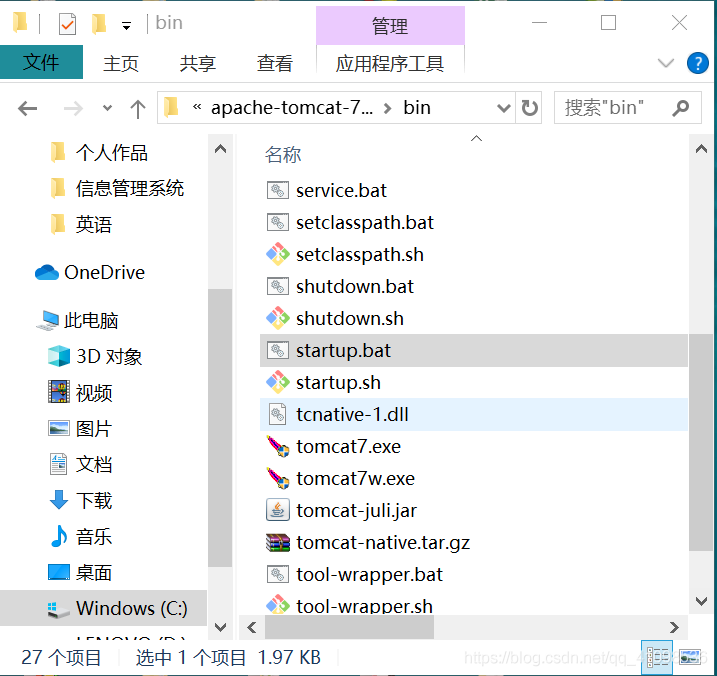Click the apache-tomcat-7... breadcrumb segment
717x676 pixels.
[x=292, y=108]
